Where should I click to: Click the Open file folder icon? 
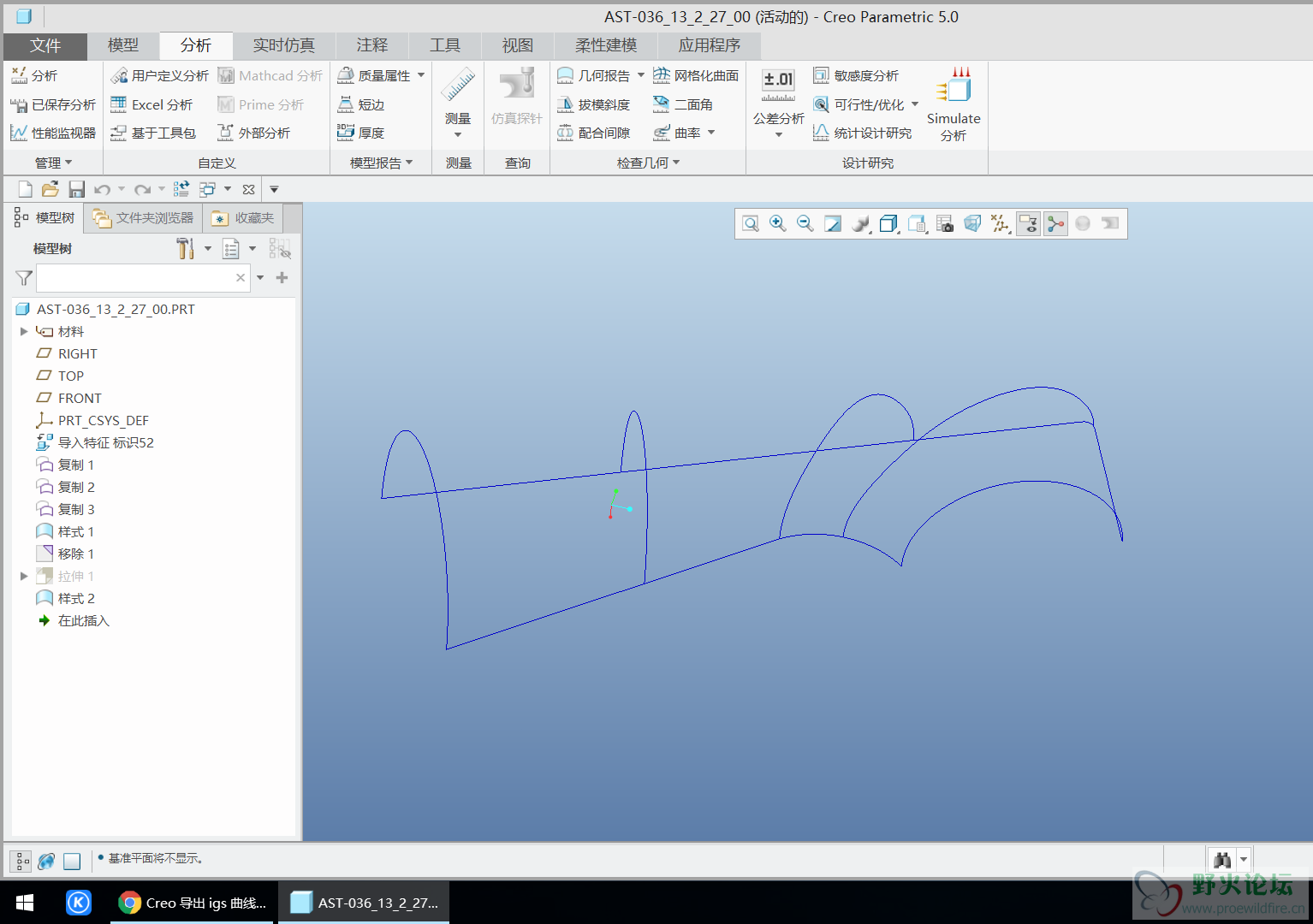[50, 189]
